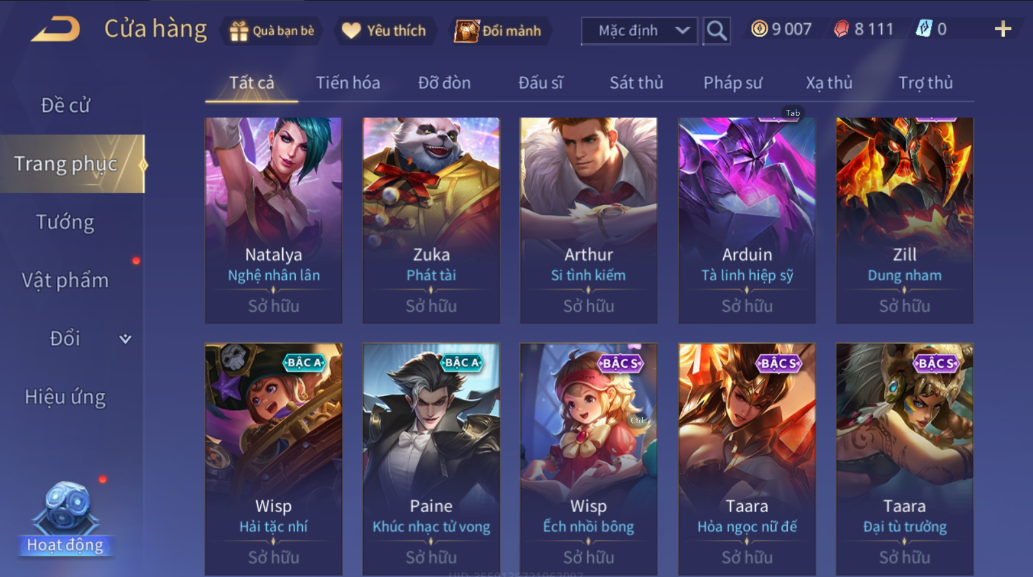Click the plus icon to add currency
Screen dimensions: 1033x577
click(1003, 29)
